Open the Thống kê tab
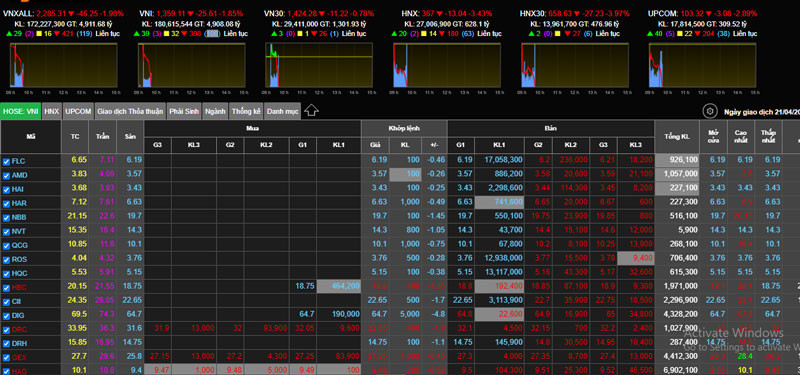Image resolution: width=800 pixels, height=375 pixels. pos(246,111)
